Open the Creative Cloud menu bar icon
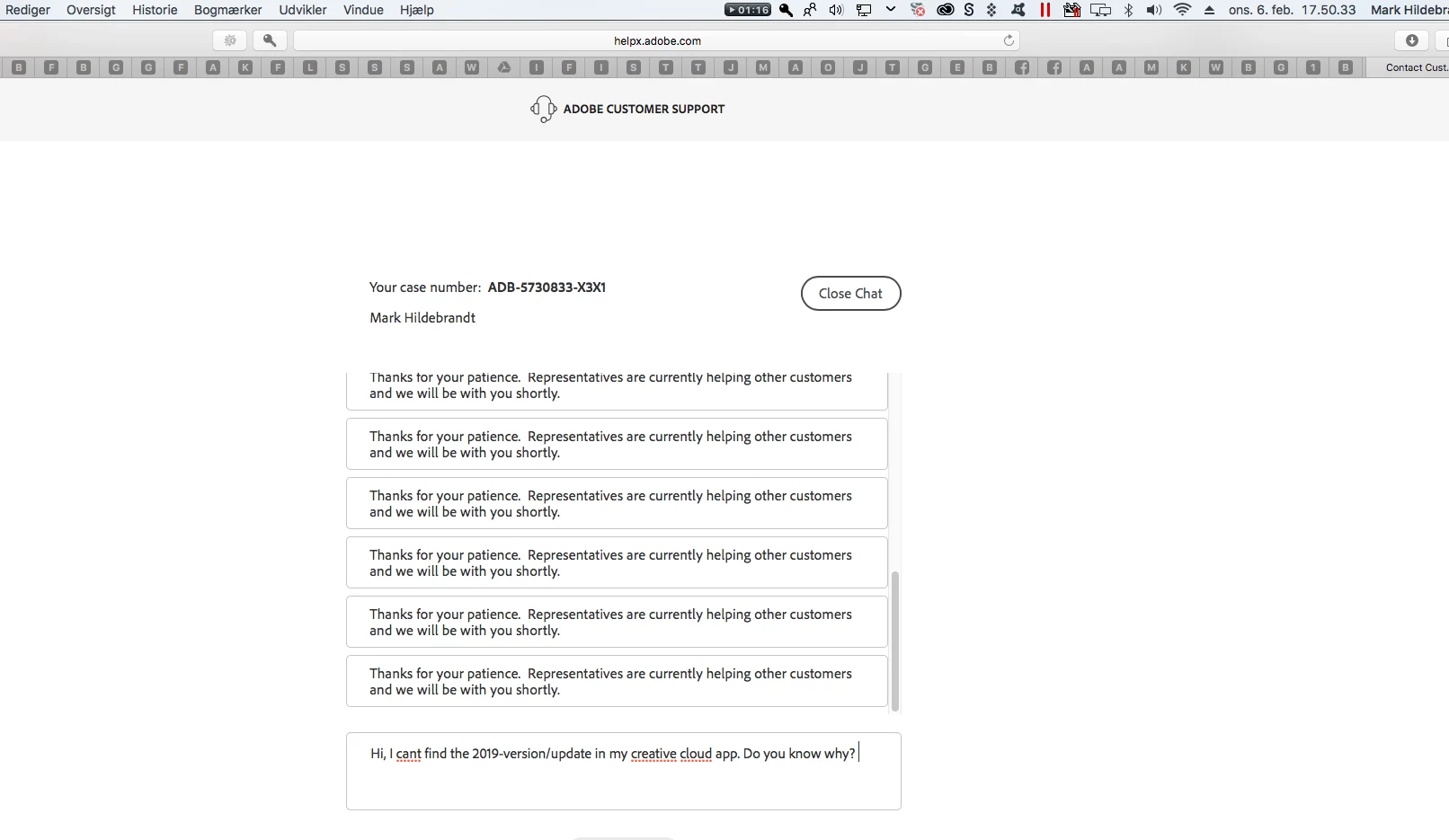The width and height of the screenshot is (1449, 840). pos(946,10)
